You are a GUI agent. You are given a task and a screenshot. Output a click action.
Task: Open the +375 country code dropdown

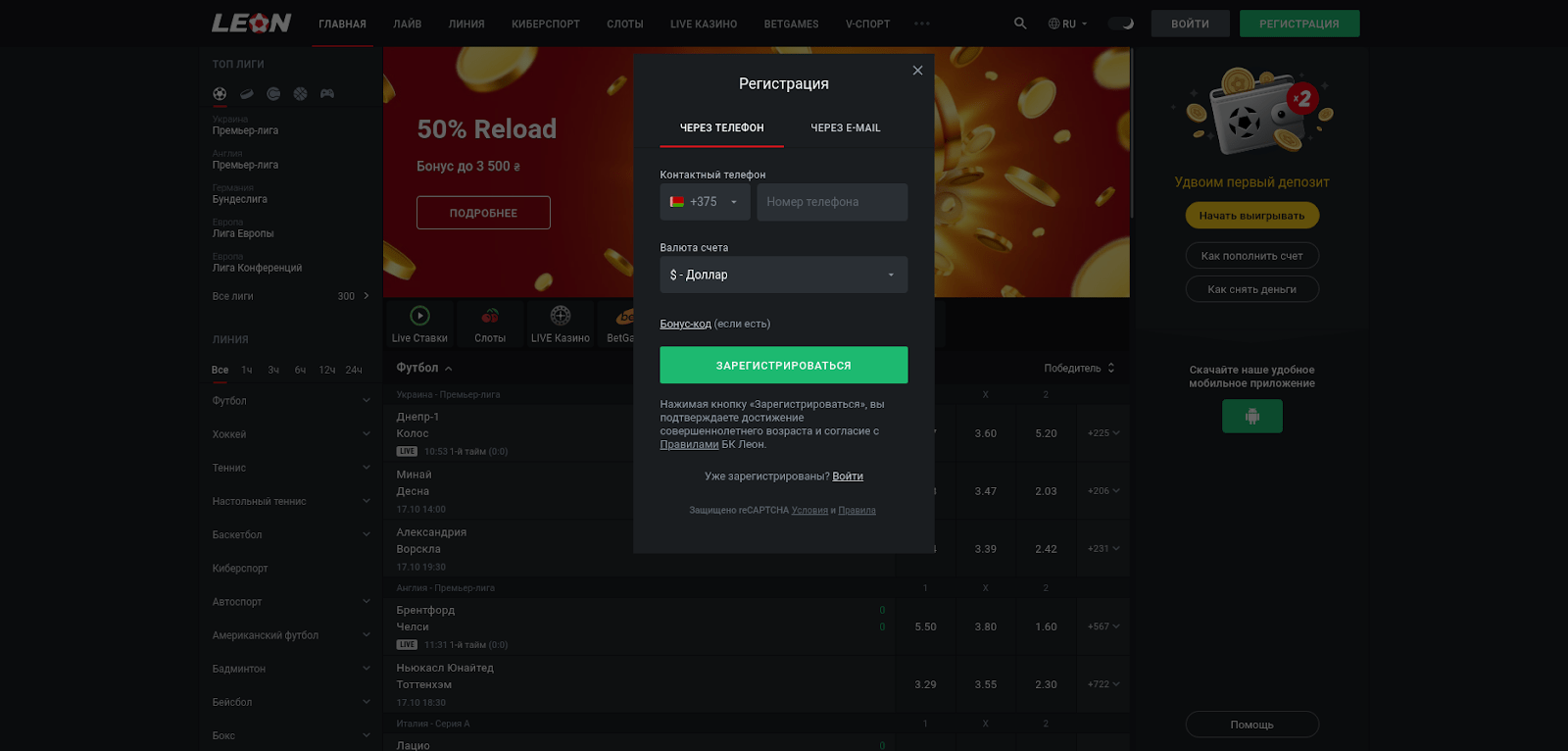click(705, 202)
